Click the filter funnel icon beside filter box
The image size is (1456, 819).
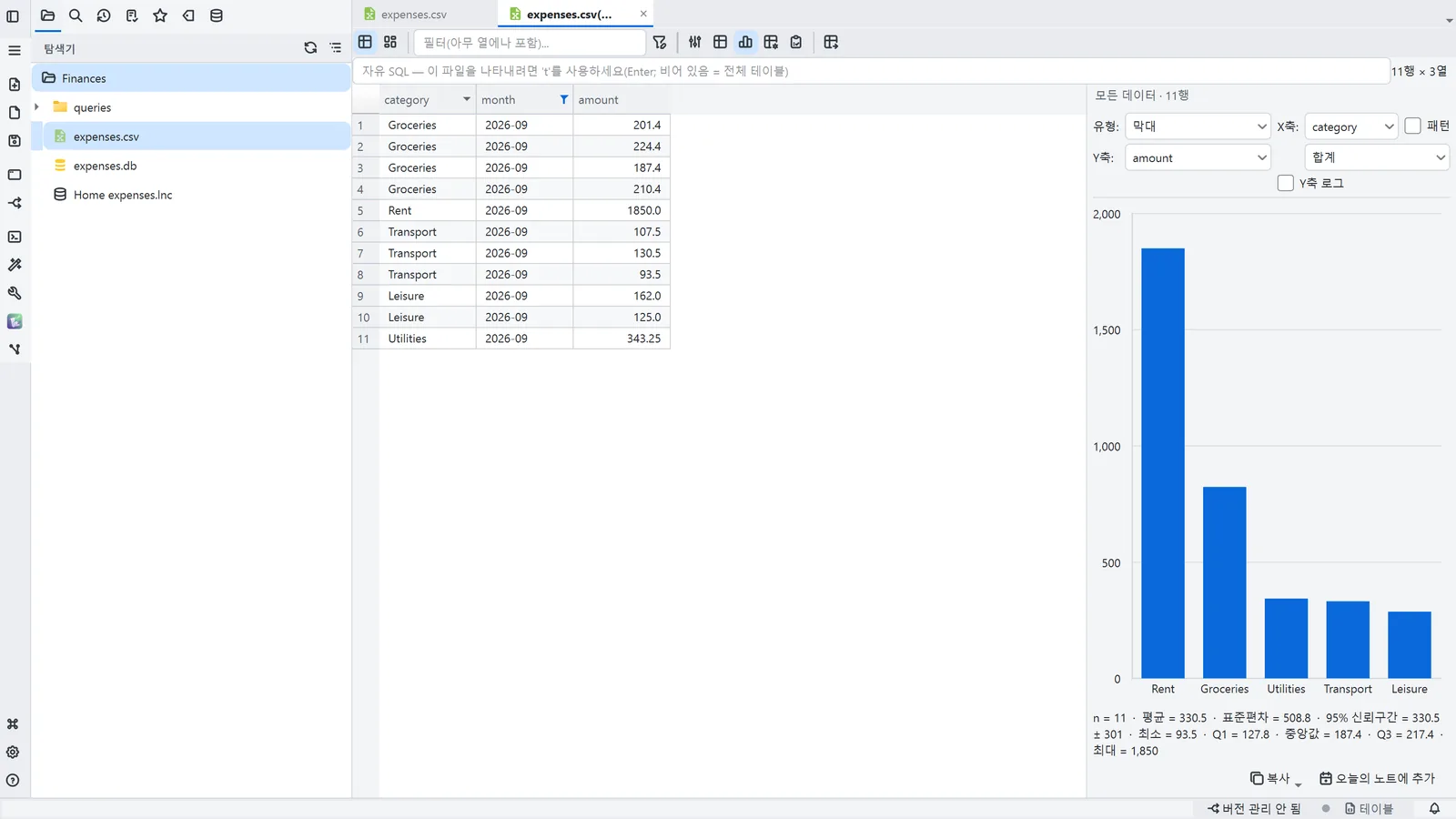[660, 42]
